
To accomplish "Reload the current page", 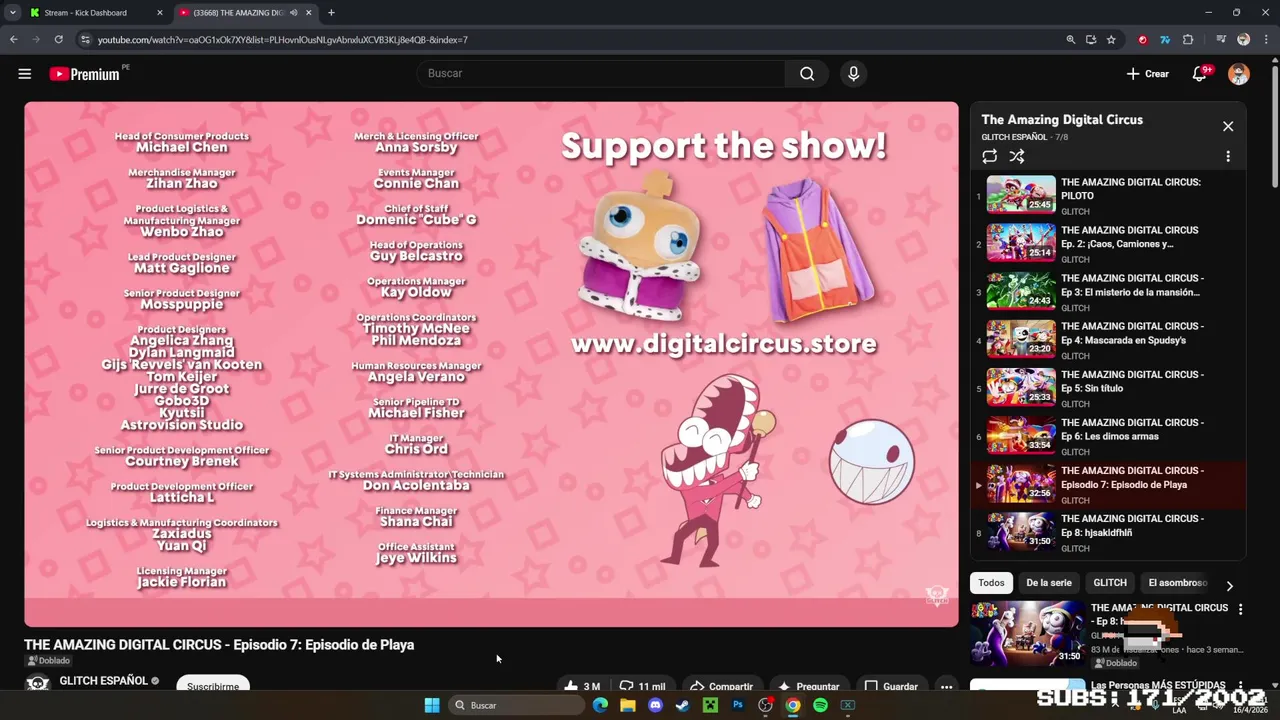I will point(59,40).
